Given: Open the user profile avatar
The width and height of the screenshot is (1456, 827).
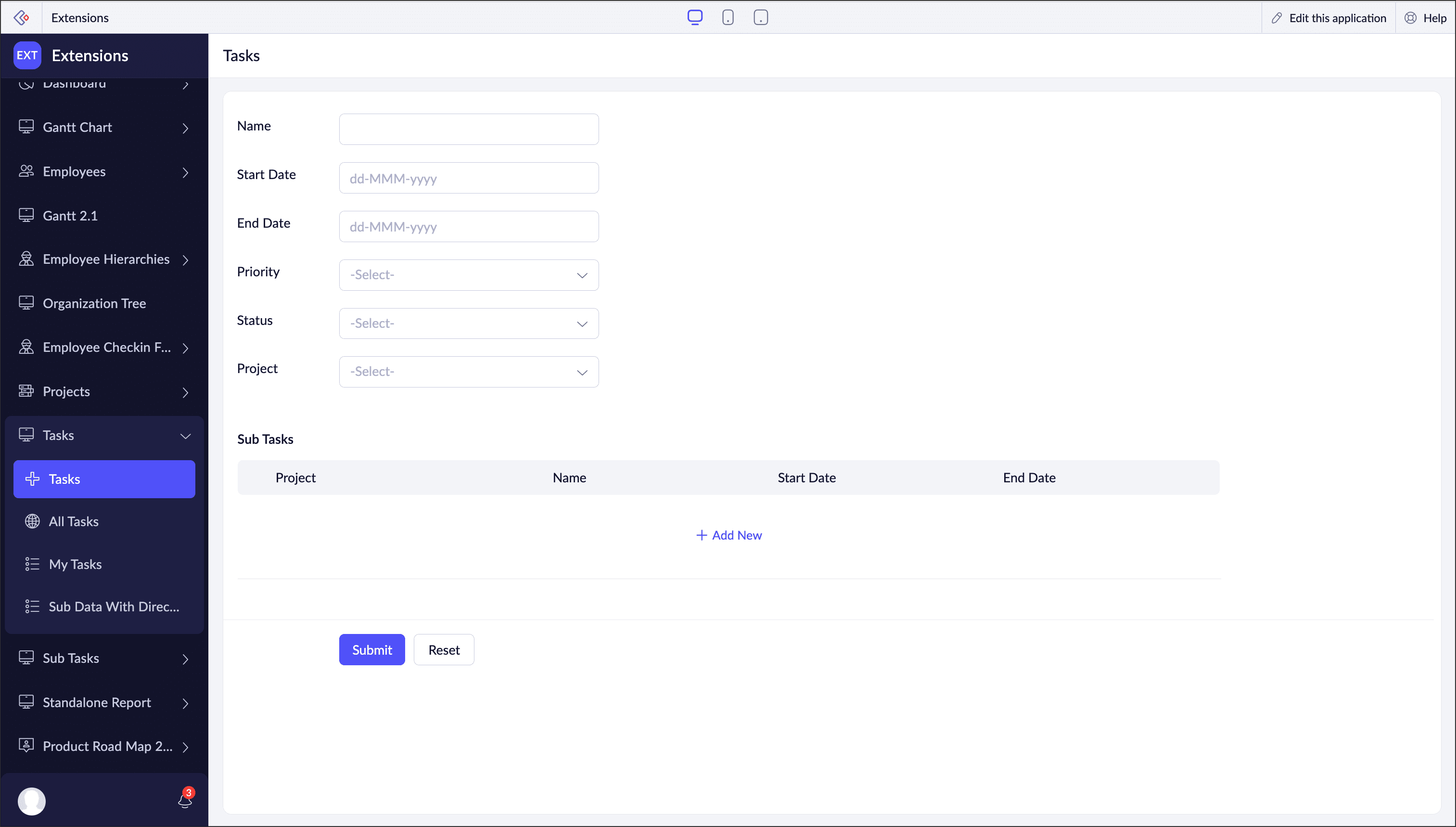Looking at the screenshot, I should [32, 801].
